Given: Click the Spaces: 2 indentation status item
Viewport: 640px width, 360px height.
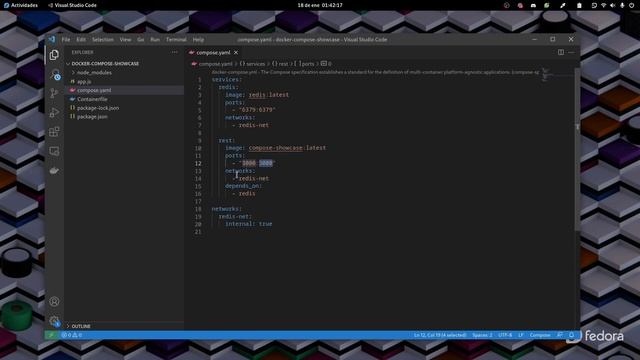Looking at the screenshot, I should (482, 335).
